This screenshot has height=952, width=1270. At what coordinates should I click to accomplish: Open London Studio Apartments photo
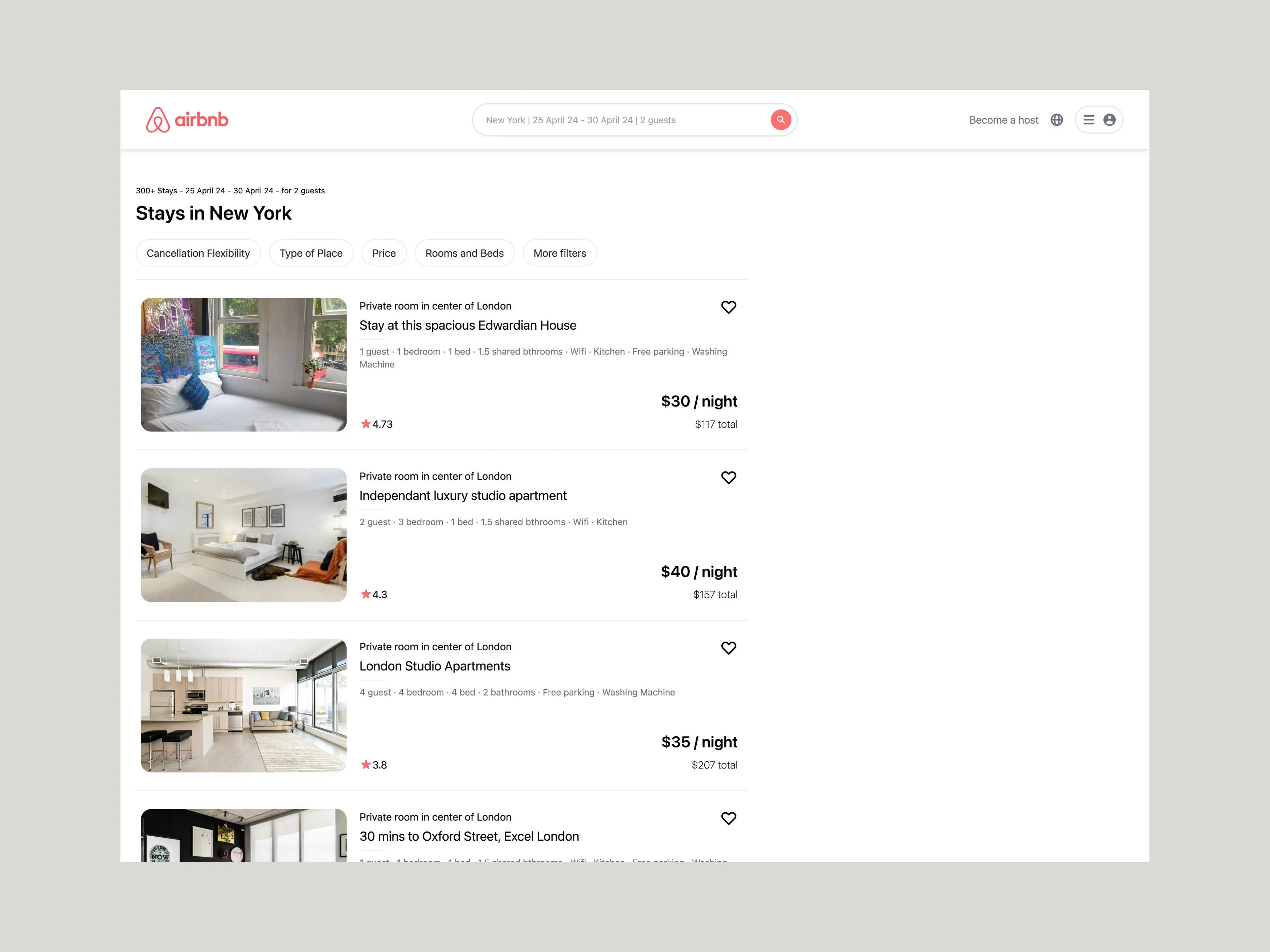point(243,705)
